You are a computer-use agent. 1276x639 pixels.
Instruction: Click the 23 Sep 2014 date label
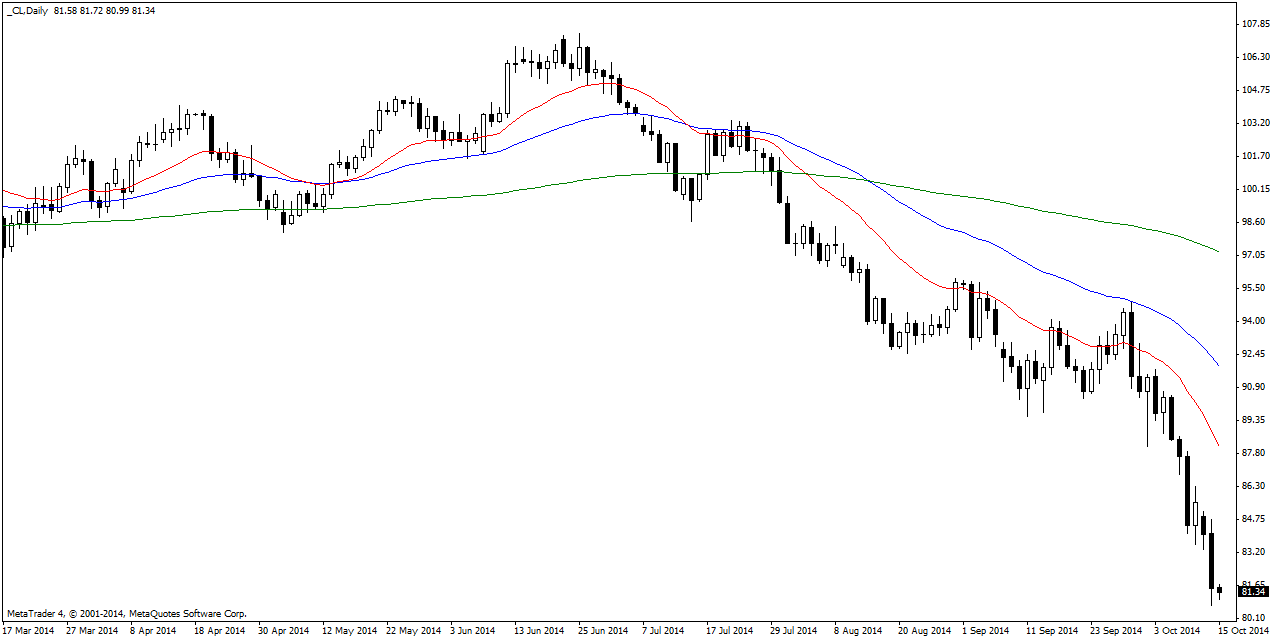tap(1116, 631)
